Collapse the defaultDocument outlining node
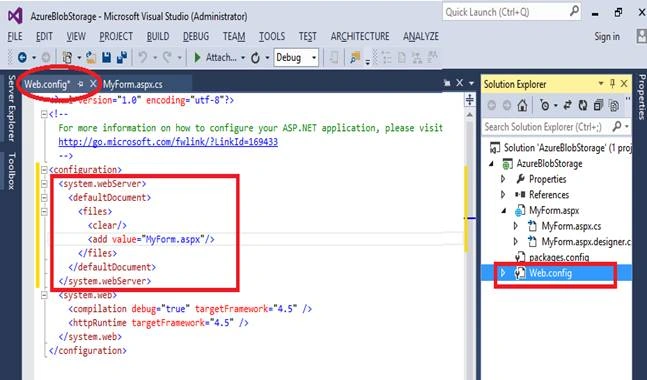The width and height of the screenshot is (647, 380). tap(44, 198)
